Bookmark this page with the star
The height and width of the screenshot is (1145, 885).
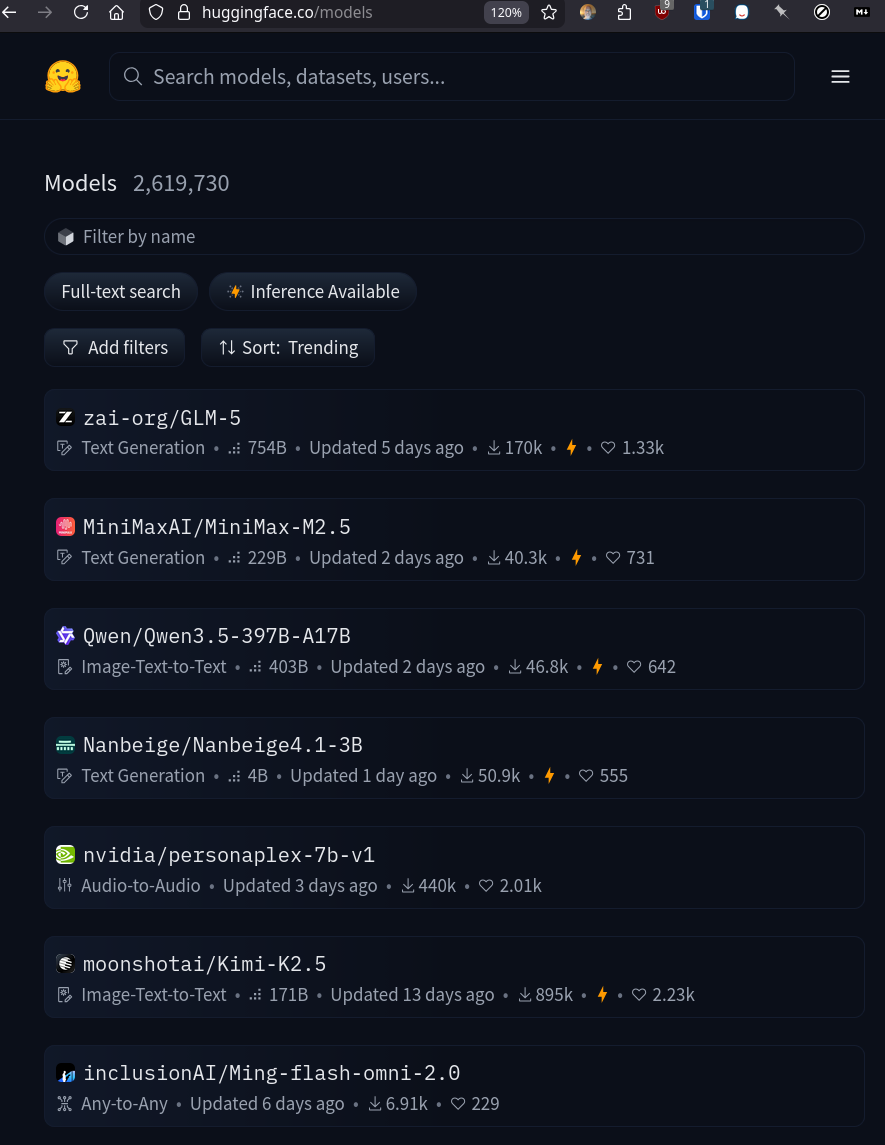pos(548,13)
